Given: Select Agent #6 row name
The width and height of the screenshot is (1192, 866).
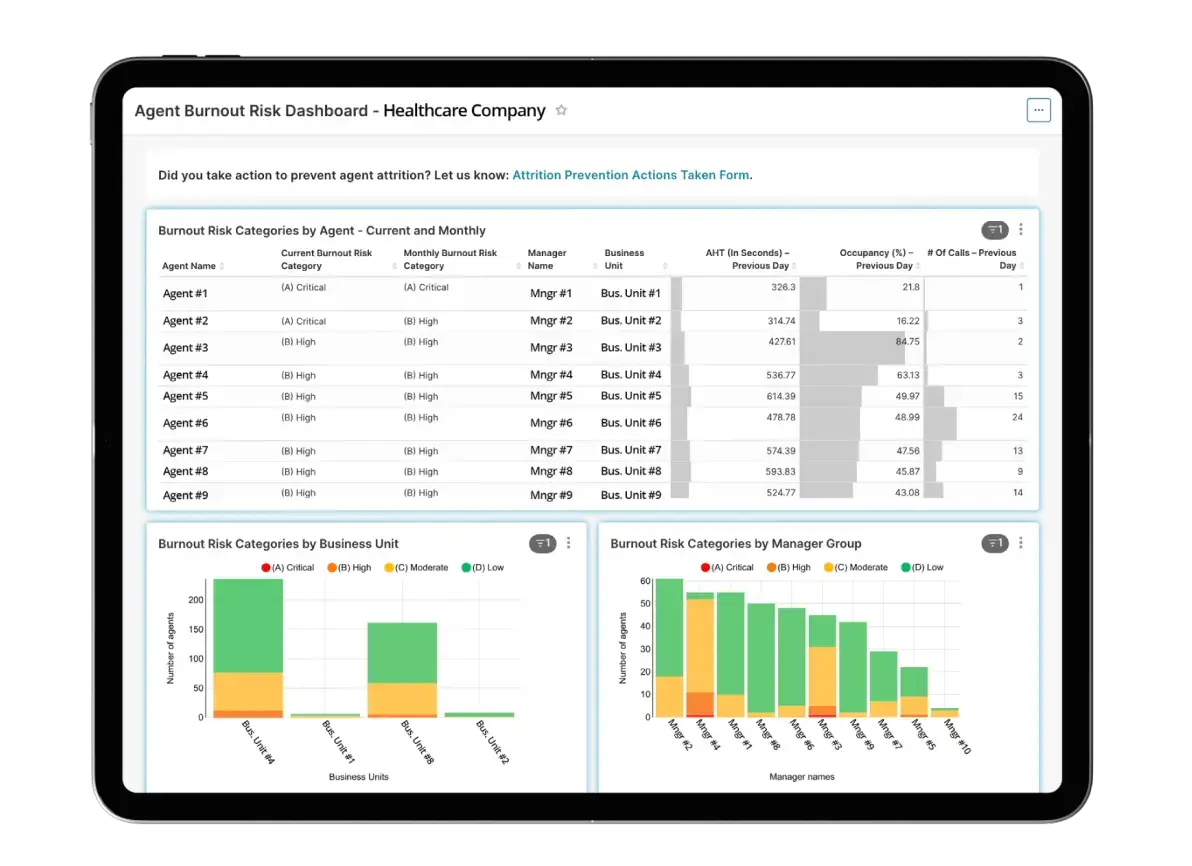Looking at the screenshot, I should click(x=185, y=423).
